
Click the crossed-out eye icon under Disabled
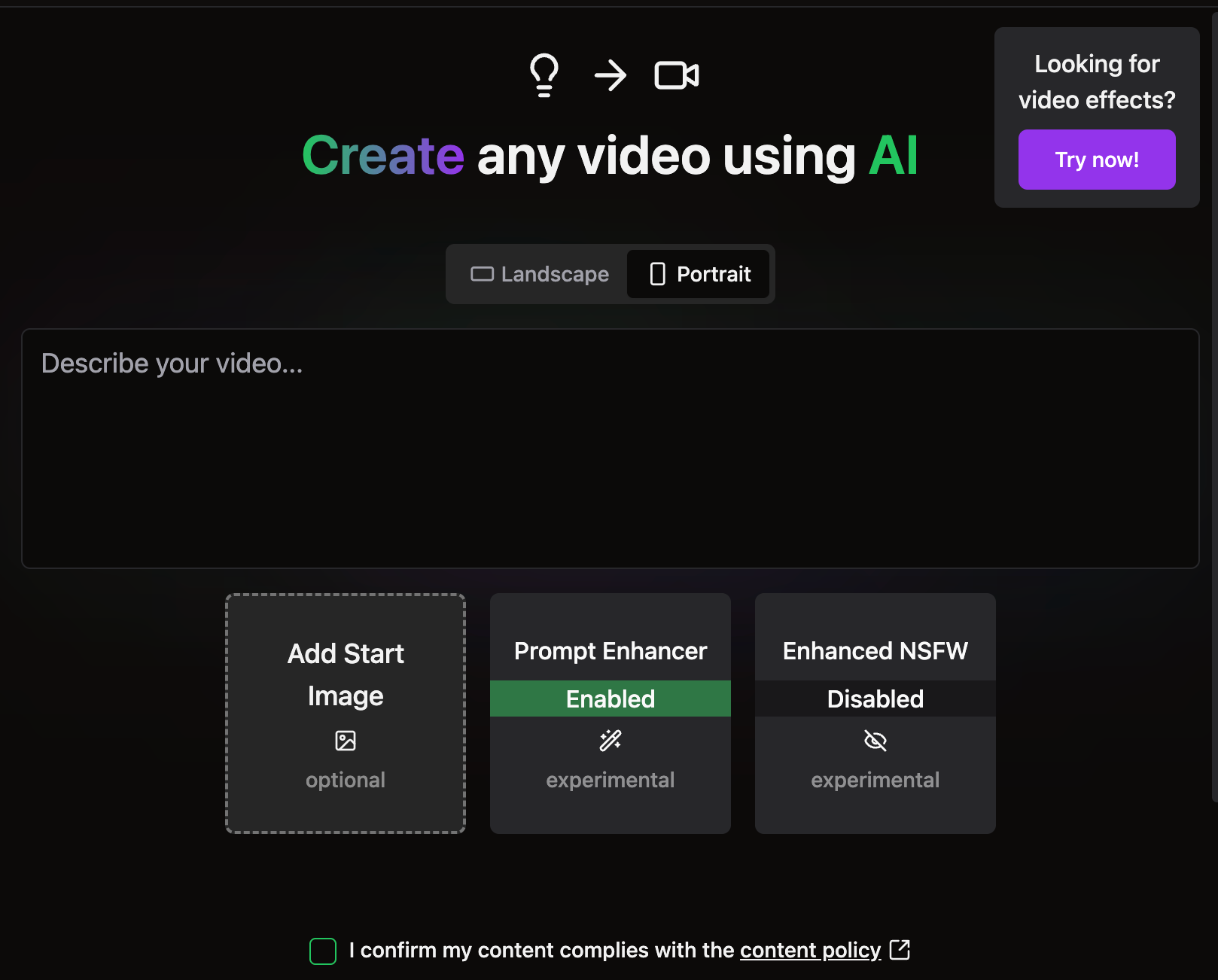(x=875, y=741)
